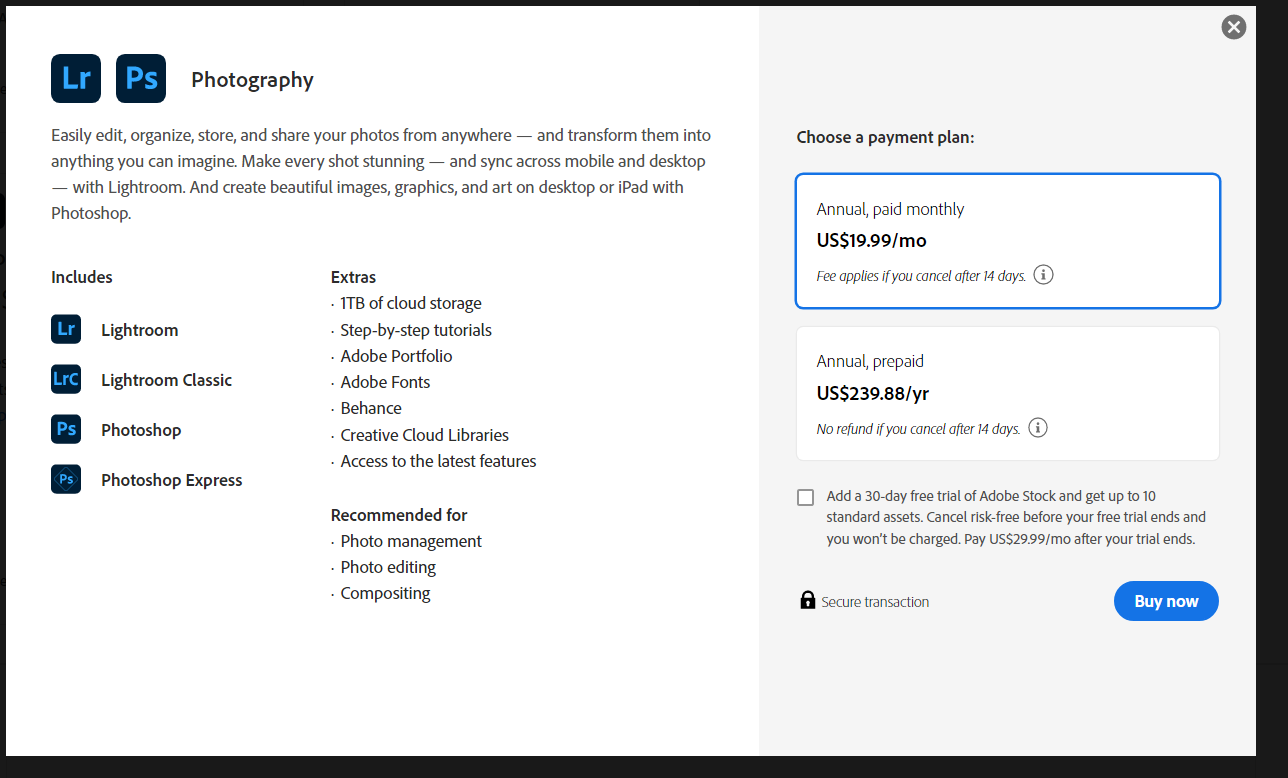1288x778 pixels.
Task: Click the US$19.99/mo price text
Action: click(x=872, y=240)
